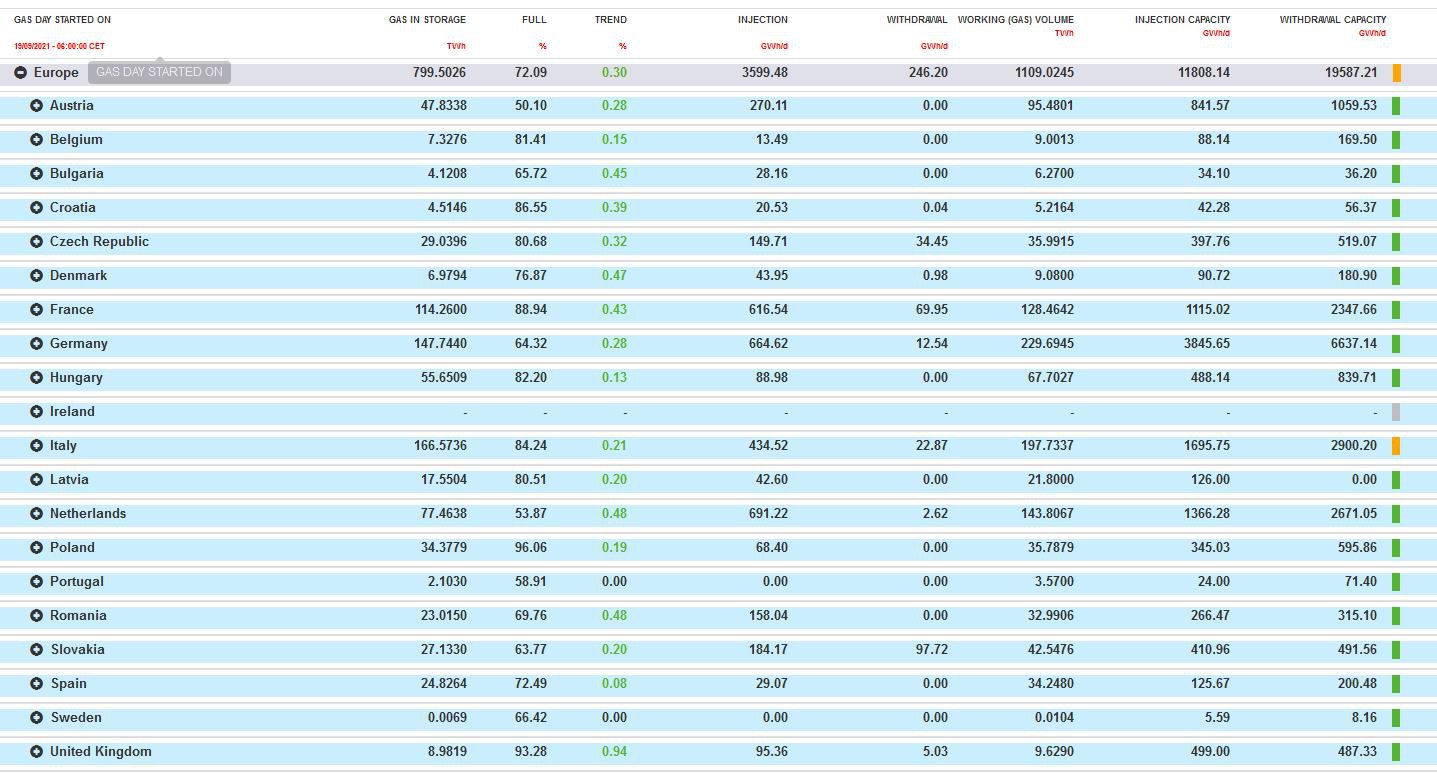
Task: Expand the Spain row
Action: 37,684
